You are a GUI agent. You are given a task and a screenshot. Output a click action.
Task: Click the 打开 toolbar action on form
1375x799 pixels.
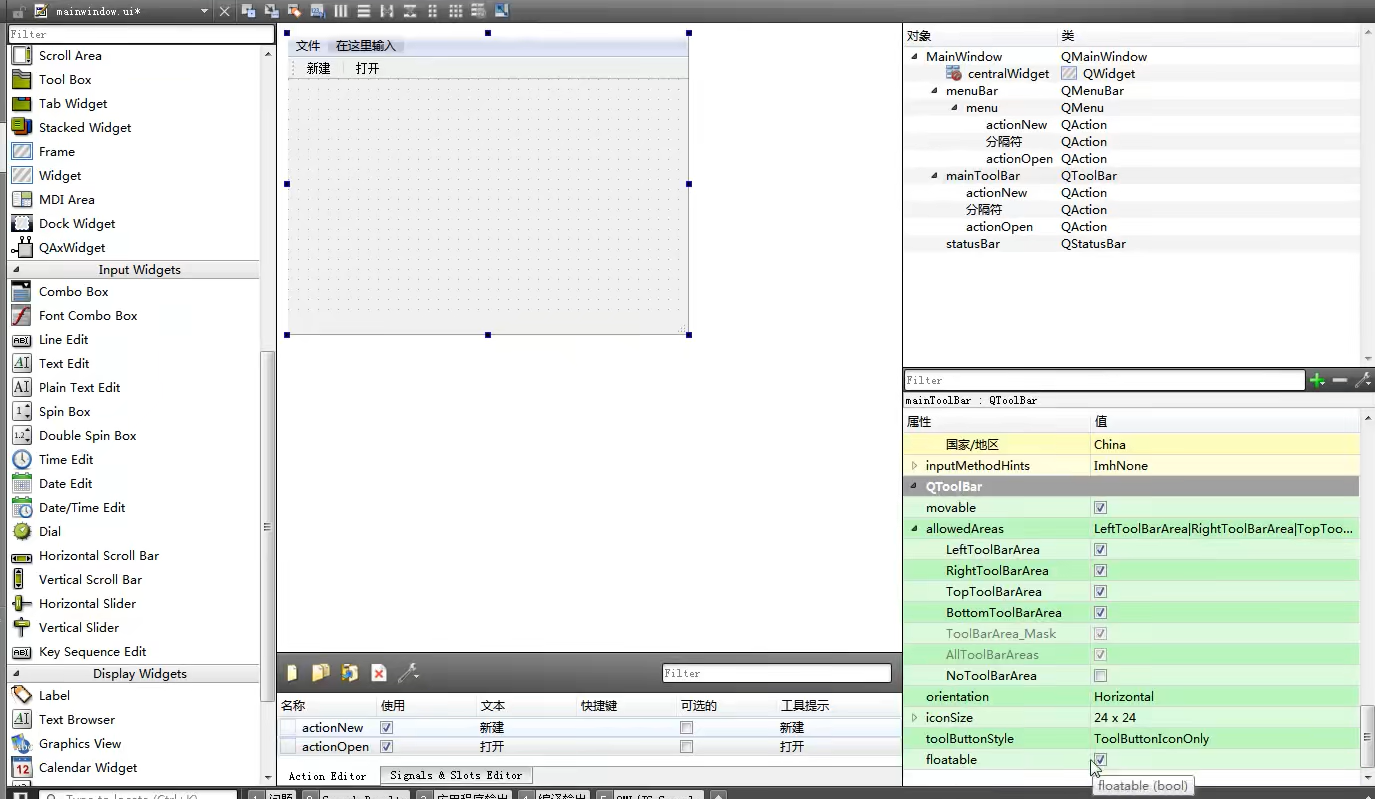click(x=367, y=69)
